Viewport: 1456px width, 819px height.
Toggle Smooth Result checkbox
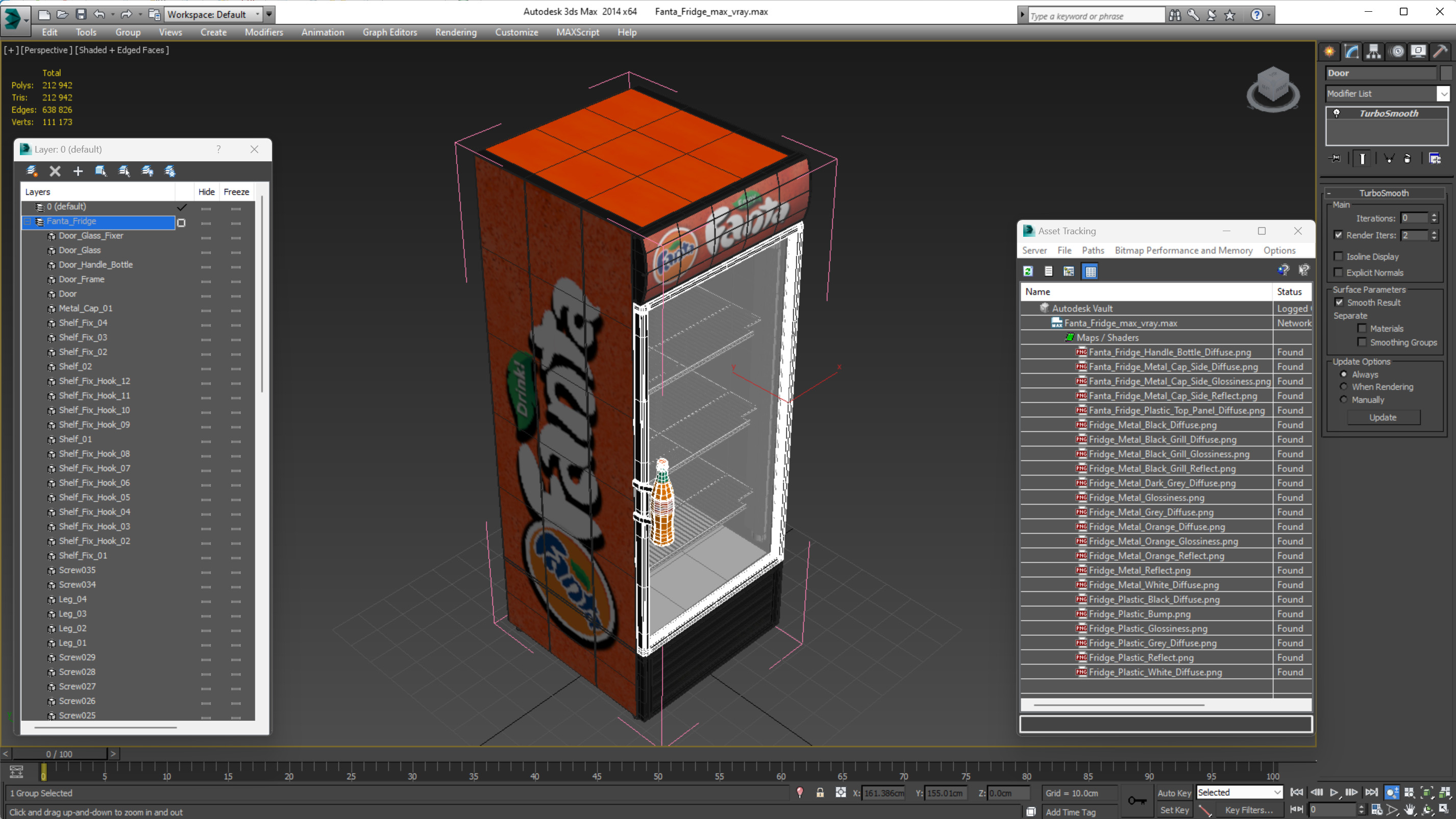click(x=1340, y=303)
